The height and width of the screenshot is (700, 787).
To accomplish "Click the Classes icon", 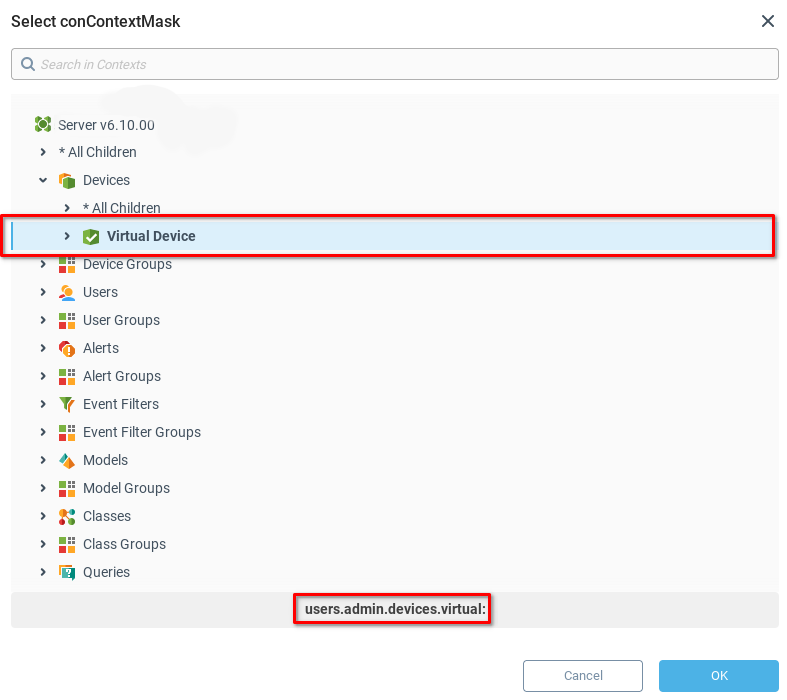I will click(x=67, y=516).
